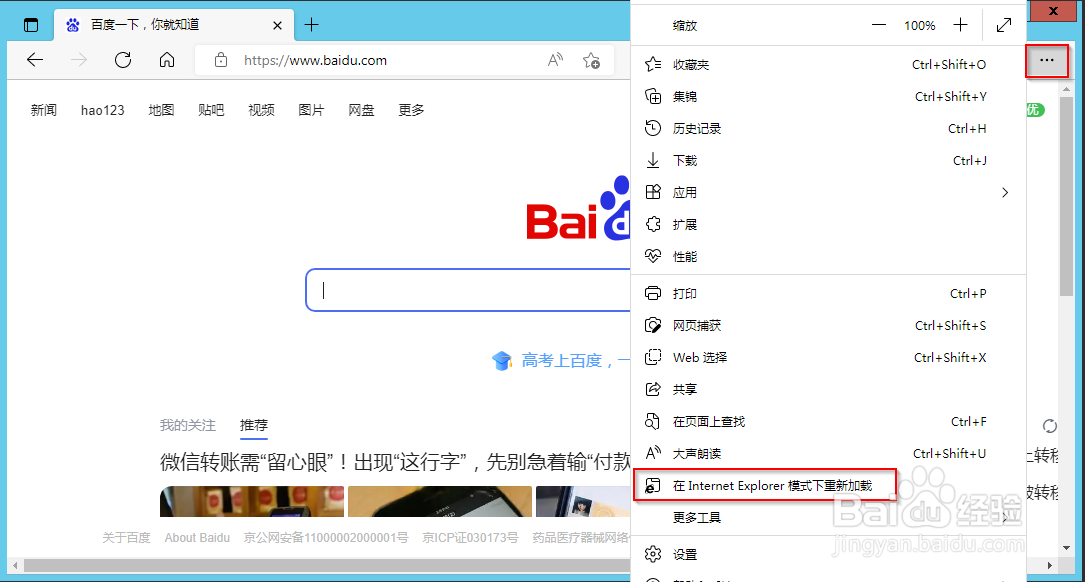Open 关于百度 footer link
The height and width of the screenshot is (582, 1085).
coord(126,538)
